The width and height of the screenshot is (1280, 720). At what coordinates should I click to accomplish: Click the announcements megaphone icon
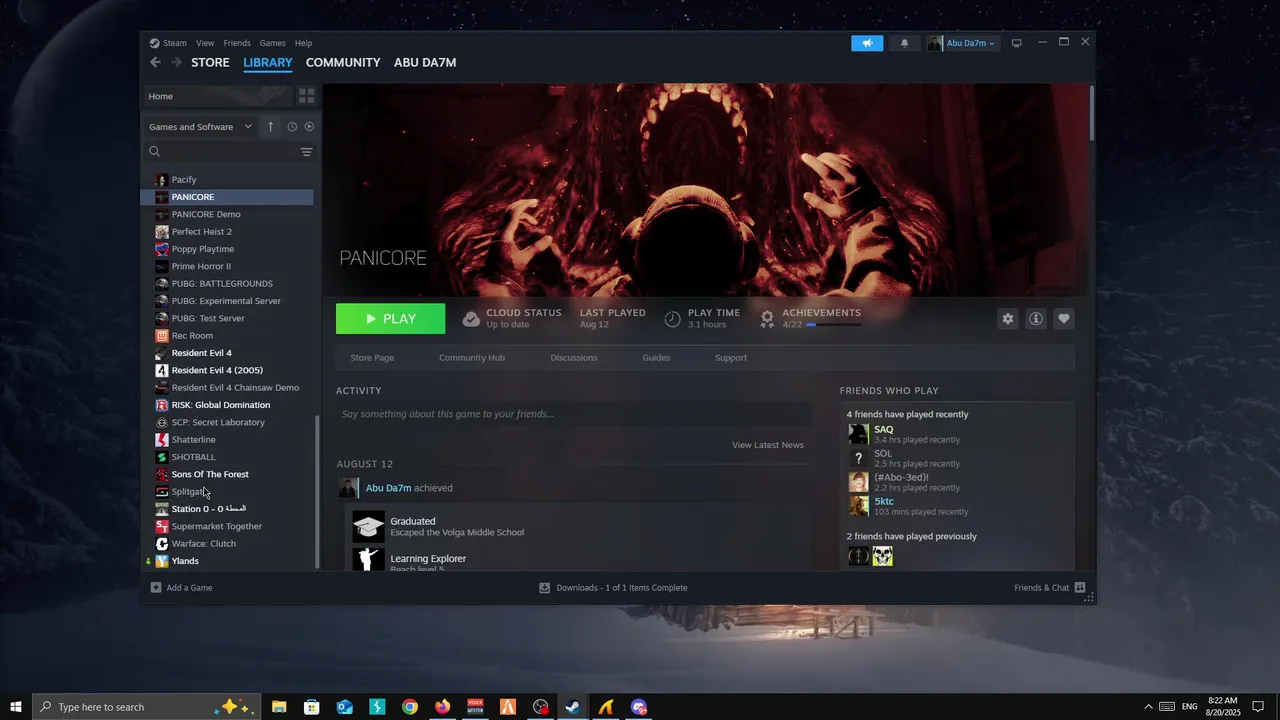[x=867, y=43]
